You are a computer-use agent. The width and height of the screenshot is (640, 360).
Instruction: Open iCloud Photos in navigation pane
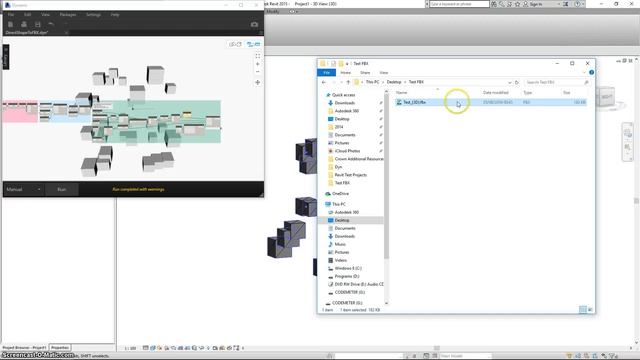click(x=347, y=151)
